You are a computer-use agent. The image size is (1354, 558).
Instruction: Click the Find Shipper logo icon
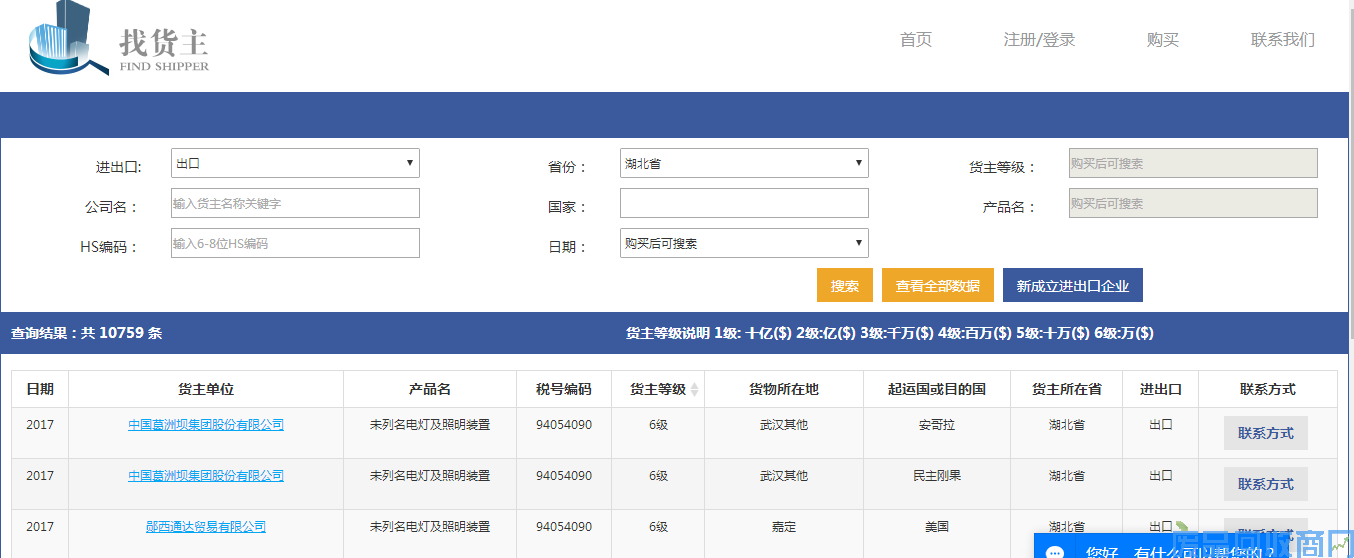coord(67,40)
